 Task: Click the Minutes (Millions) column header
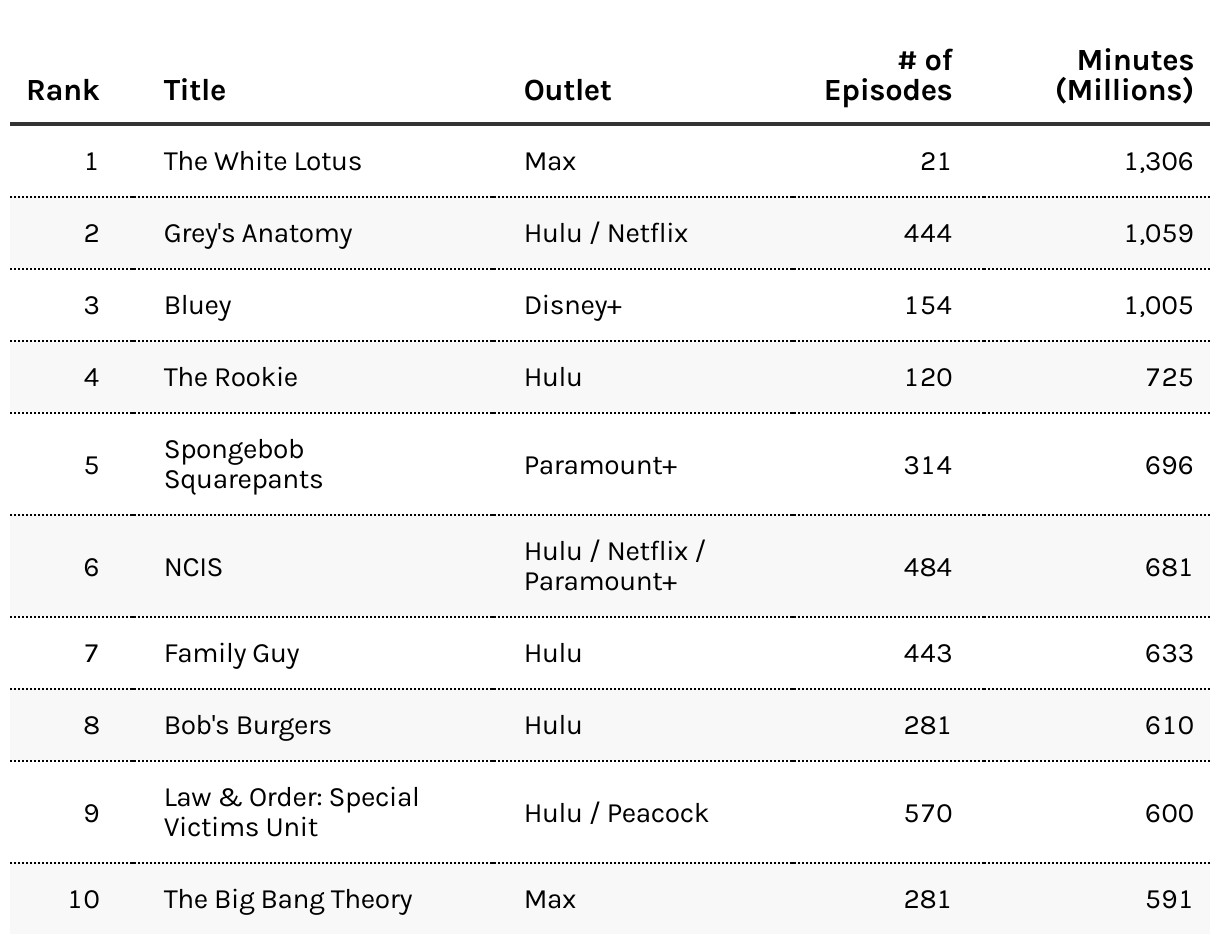1125,75
